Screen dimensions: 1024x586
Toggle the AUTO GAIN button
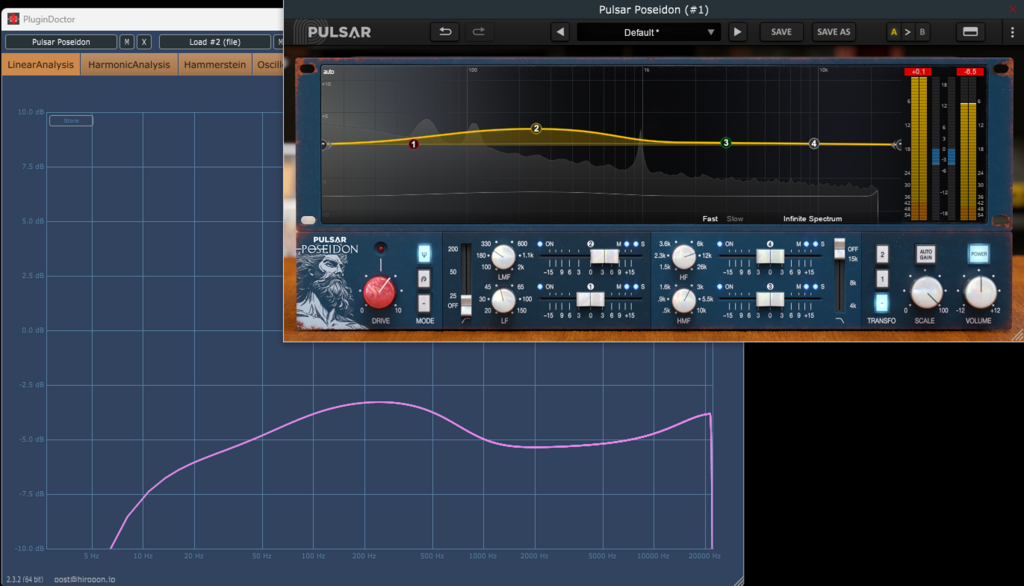tap(925, 254)
